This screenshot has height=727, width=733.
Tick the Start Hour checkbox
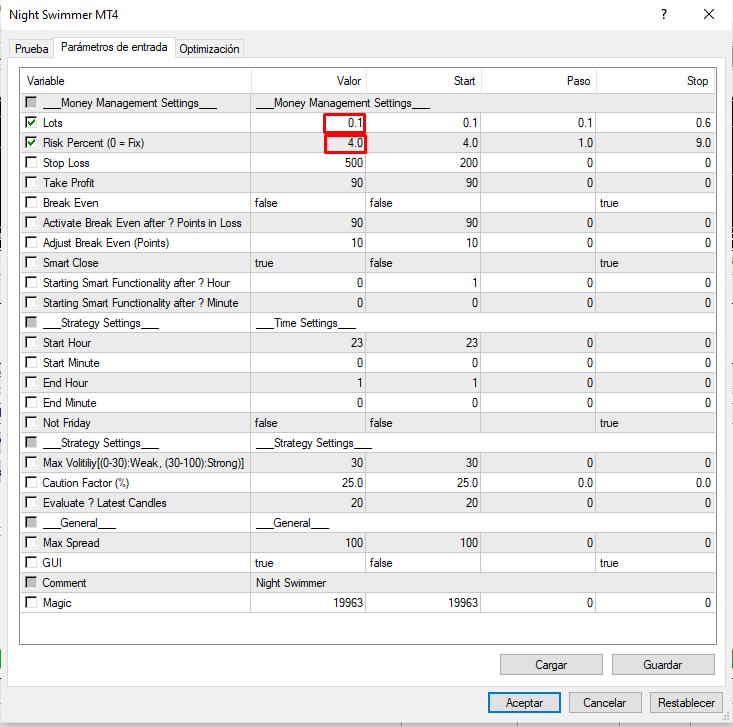coord(31,343)
